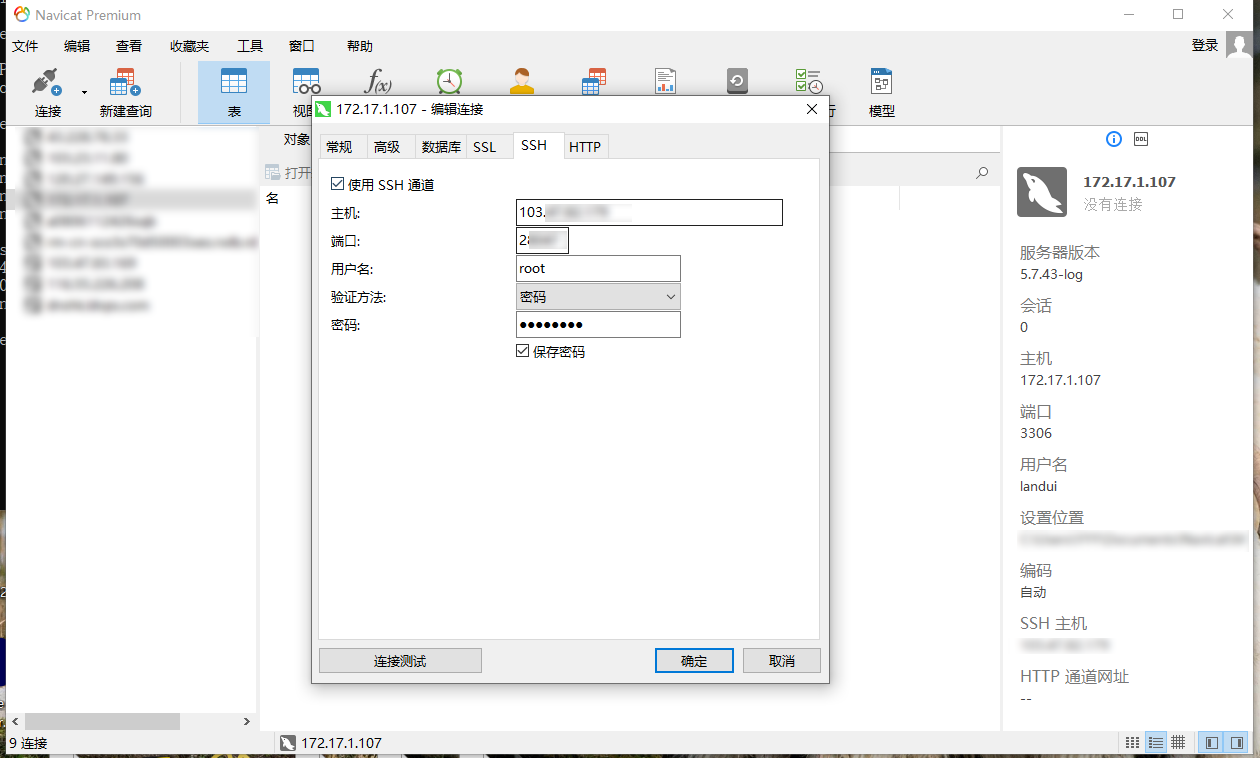The image size is (1260, 758).
Task: Click the 密码 password field
Action: [x=598, y=324]
